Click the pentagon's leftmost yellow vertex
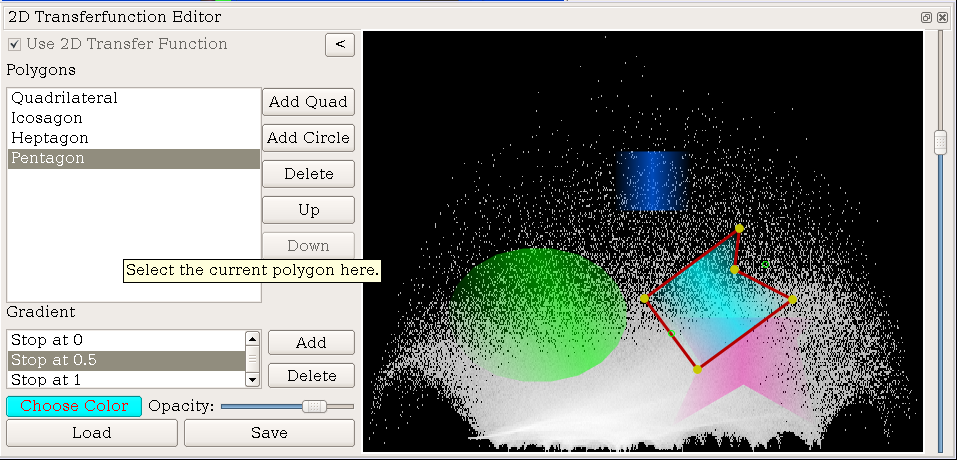The height and width of the screenshot is (460, 957). (645, 298)
